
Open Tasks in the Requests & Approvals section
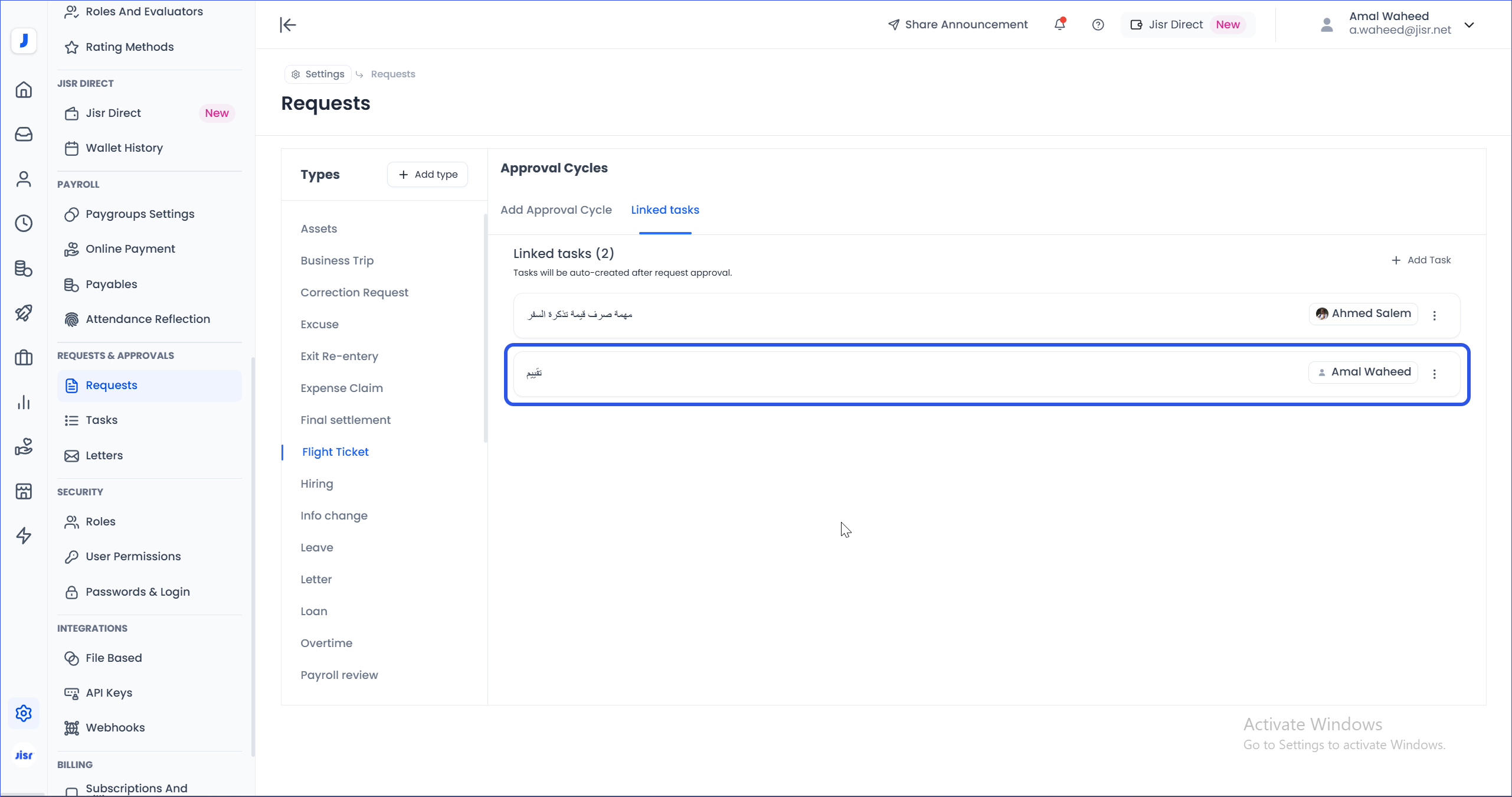pos(102,420)
